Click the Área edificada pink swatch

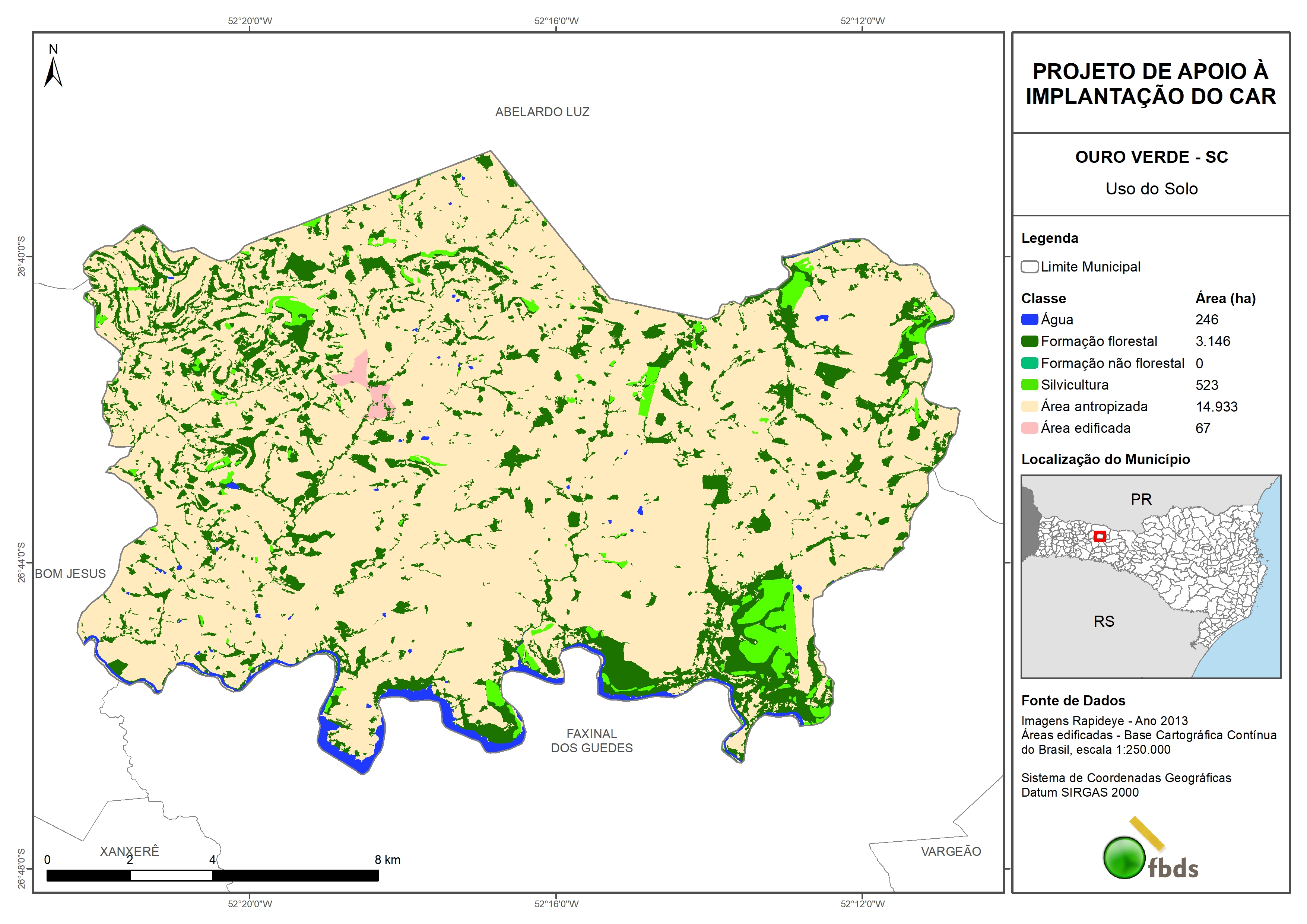click(1029, 428)
